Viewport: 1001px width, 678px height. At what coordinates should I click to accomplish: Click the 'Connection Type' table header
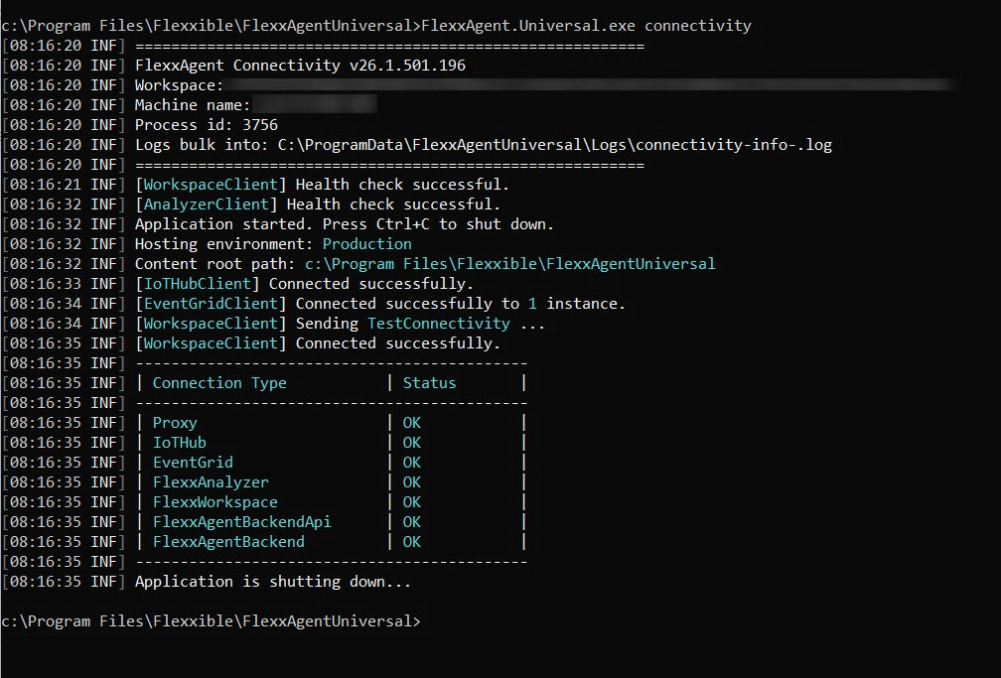click(x=219, y=383)
